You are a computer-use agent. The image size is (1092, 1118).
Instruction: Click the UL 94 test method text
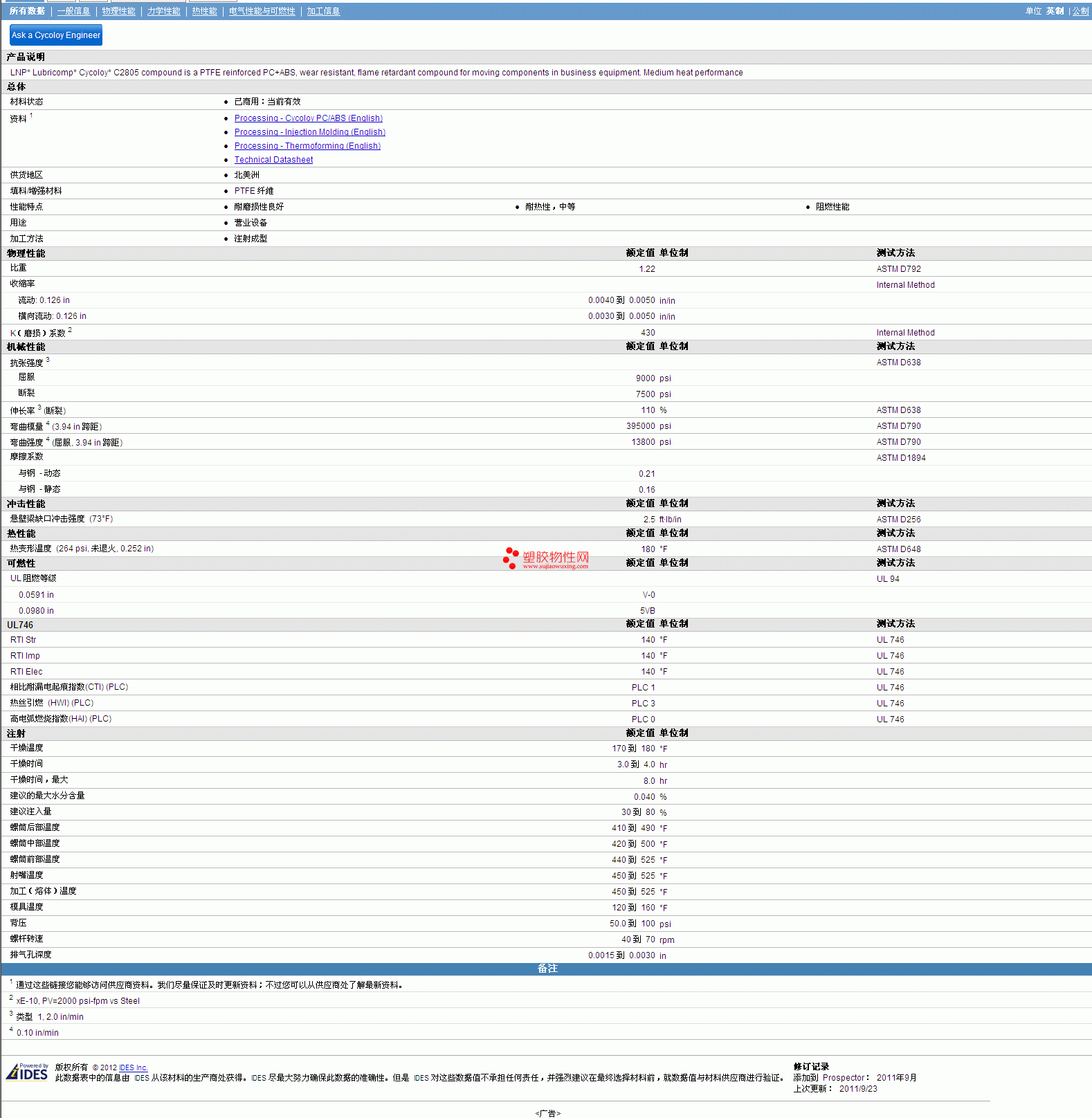[888, 579]
